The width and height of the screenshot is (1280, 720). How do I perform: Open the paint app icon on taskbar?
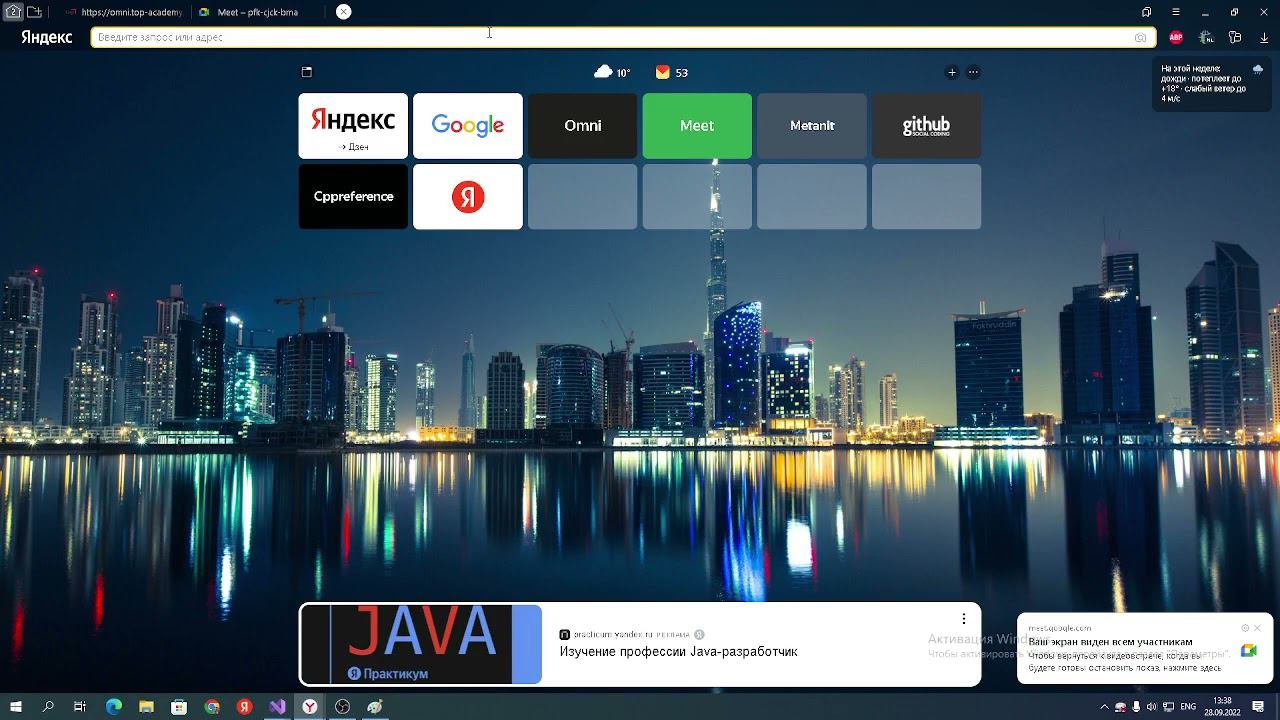[375, 707]
